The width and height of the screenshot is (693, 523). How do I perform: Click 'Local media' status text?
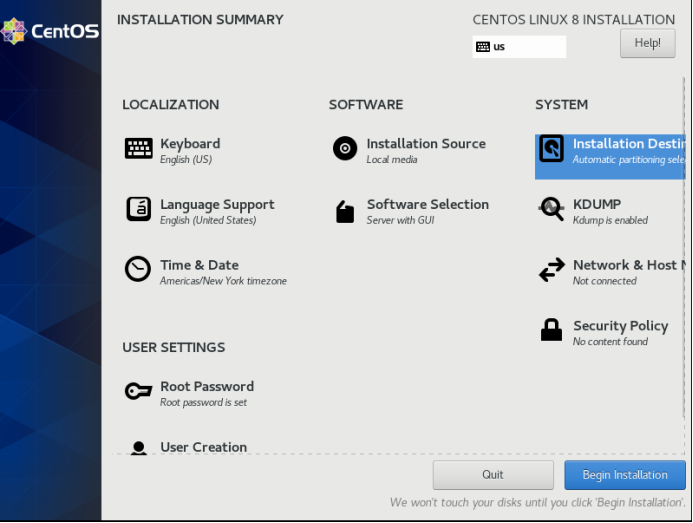point(392,160)
